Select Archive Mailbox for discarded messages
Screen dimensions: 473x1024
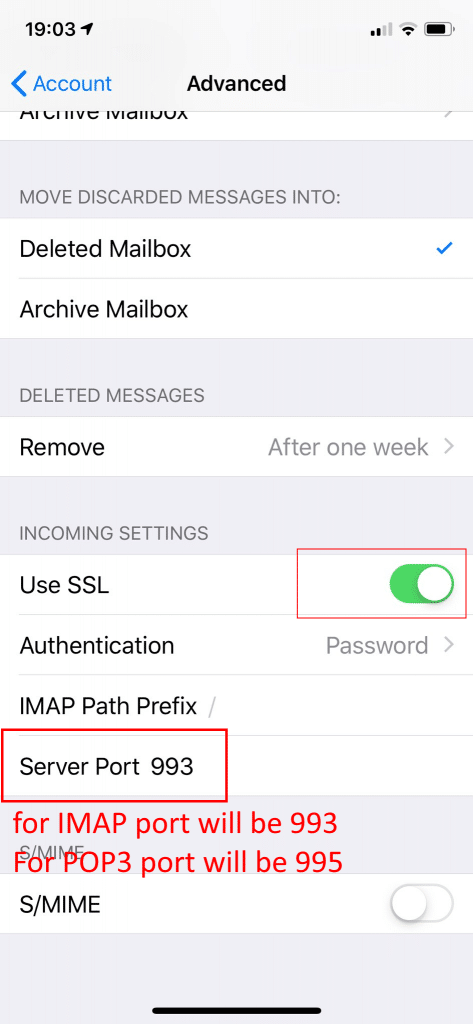click(x=236, y=309)
